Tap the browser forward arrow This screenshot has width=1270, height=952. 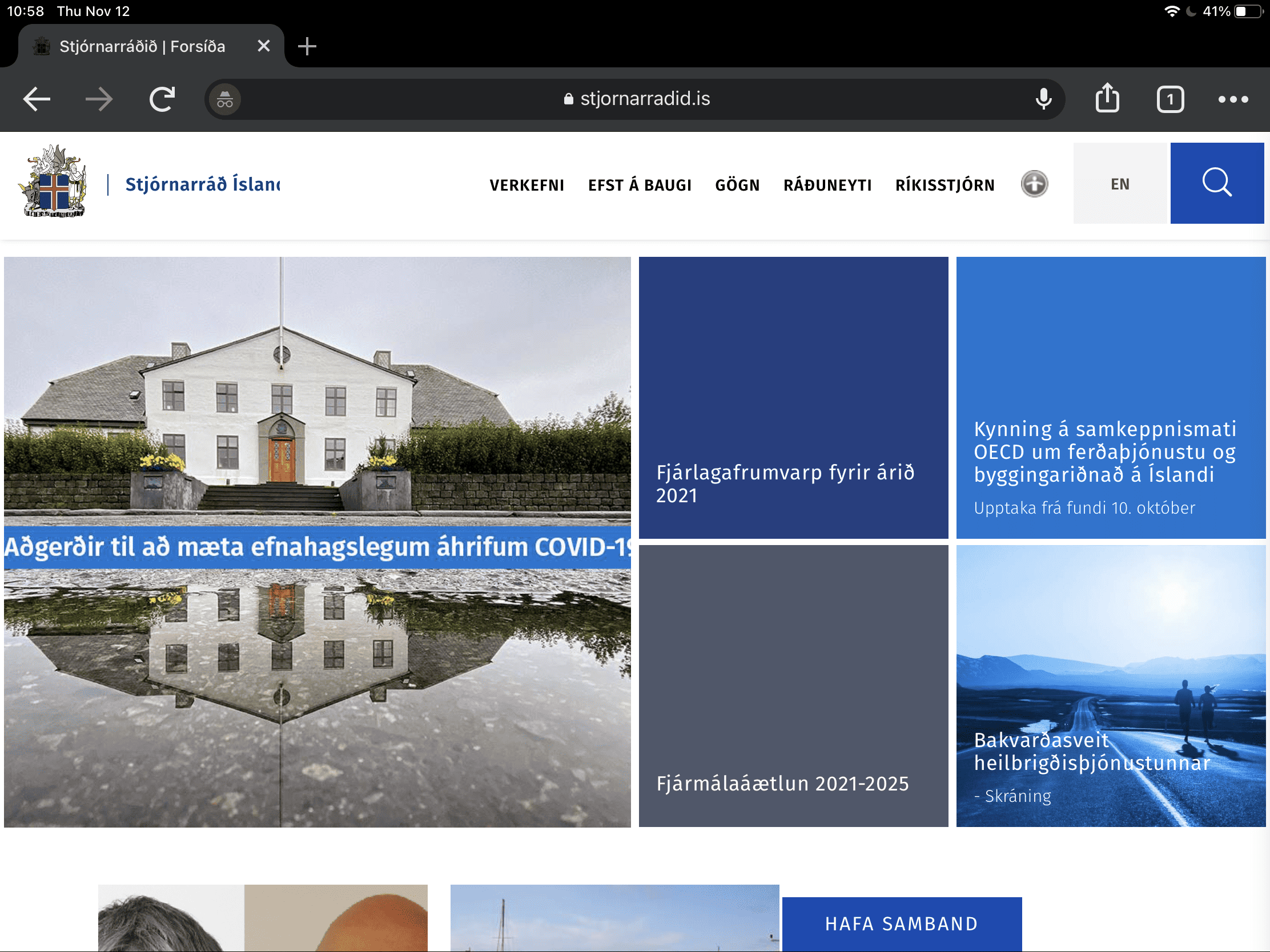click(99, 99)
